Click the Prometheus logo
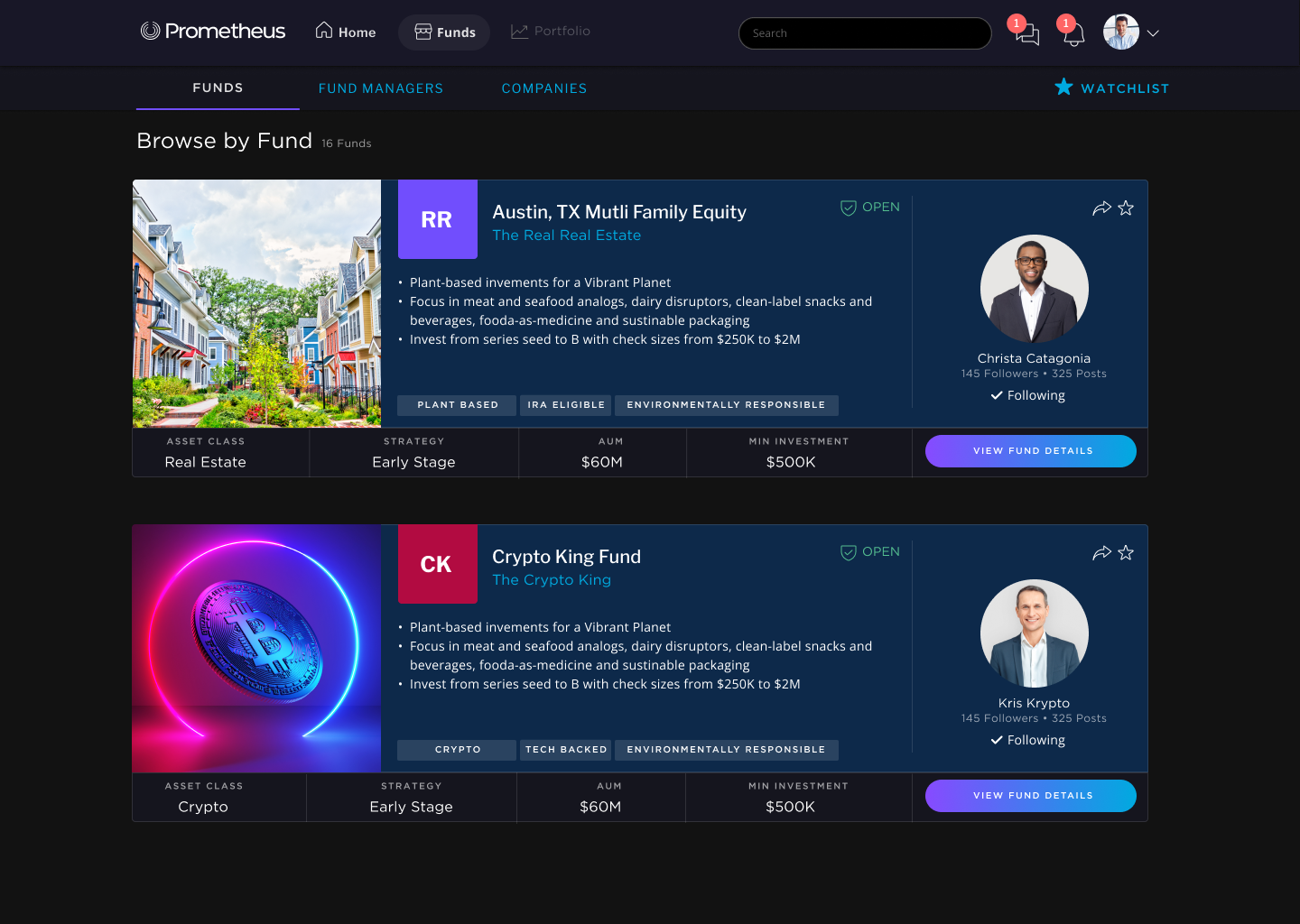 (213, 32)
